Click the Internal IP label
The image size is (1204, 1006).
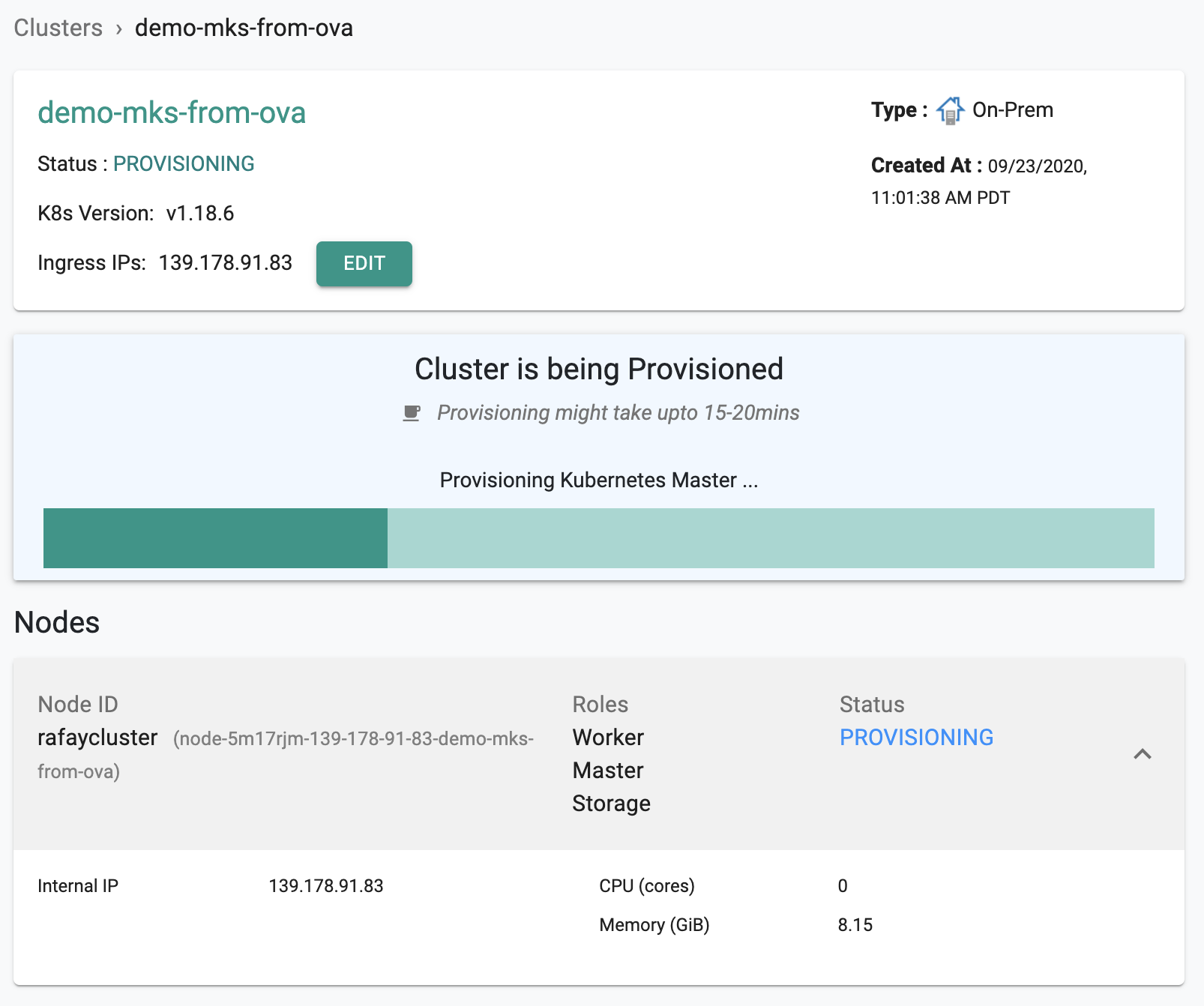[x=78, y=886]
